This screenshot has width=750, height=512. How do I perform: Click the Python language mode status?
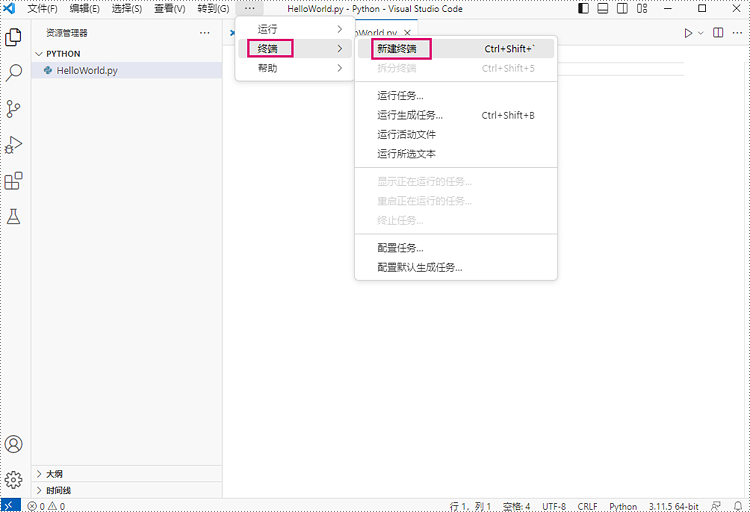[x=623, y=506]
